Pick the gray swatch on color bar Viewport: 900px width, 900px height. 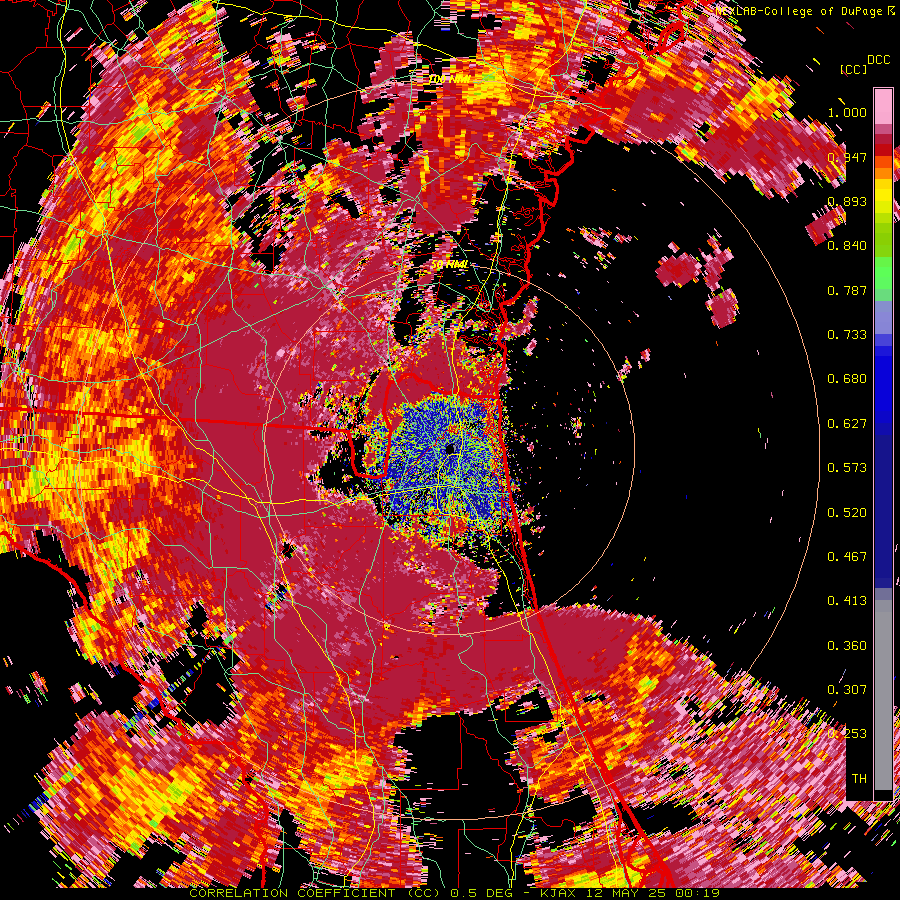pos(883,695)
